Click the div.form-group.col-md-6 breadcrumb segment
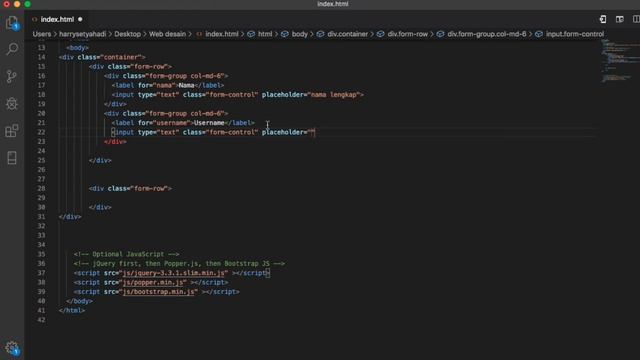640x360 pixels. tap(487, 34)
